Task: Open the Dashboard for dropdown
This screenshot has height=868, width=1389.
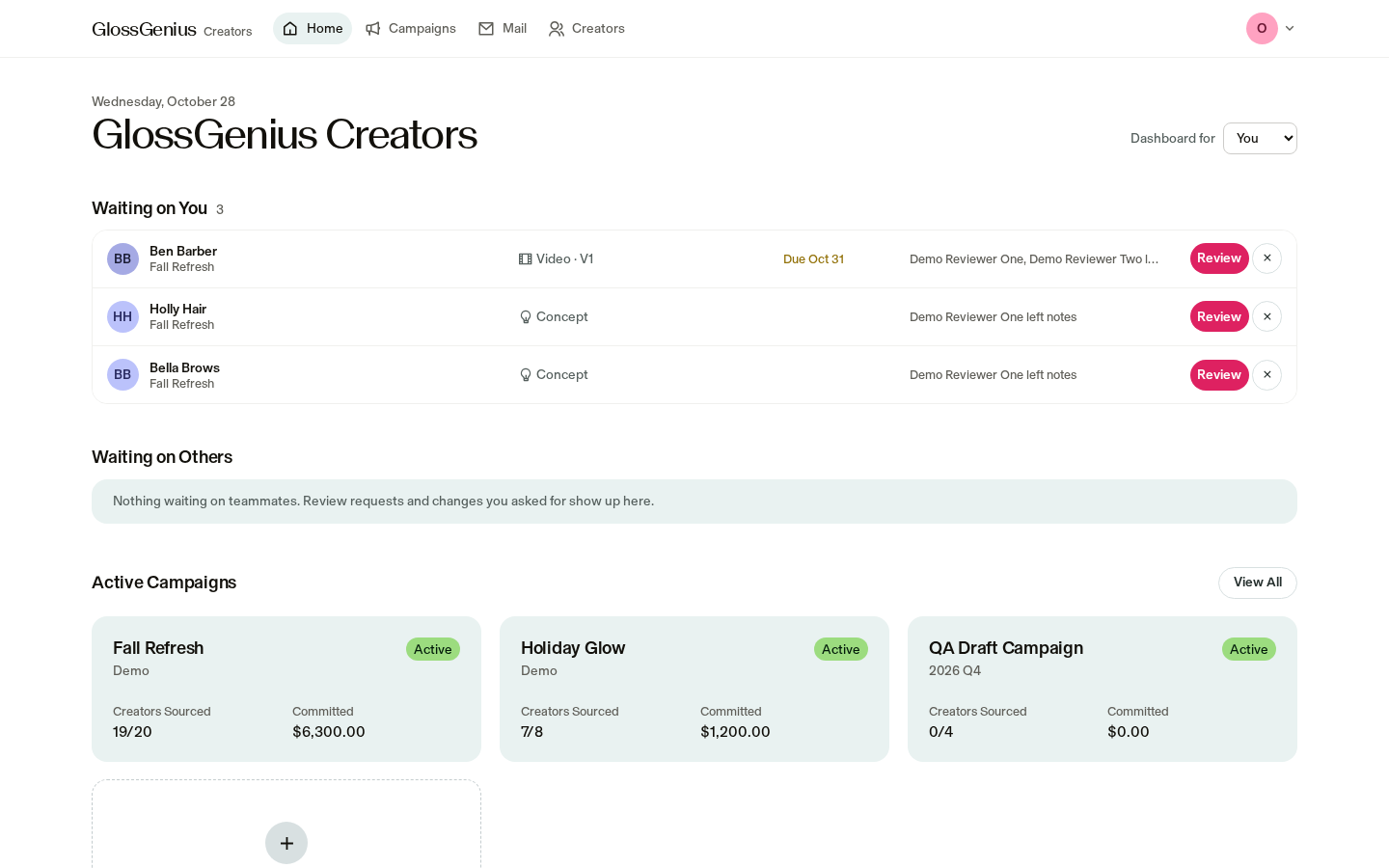Action: [1260, 138]
